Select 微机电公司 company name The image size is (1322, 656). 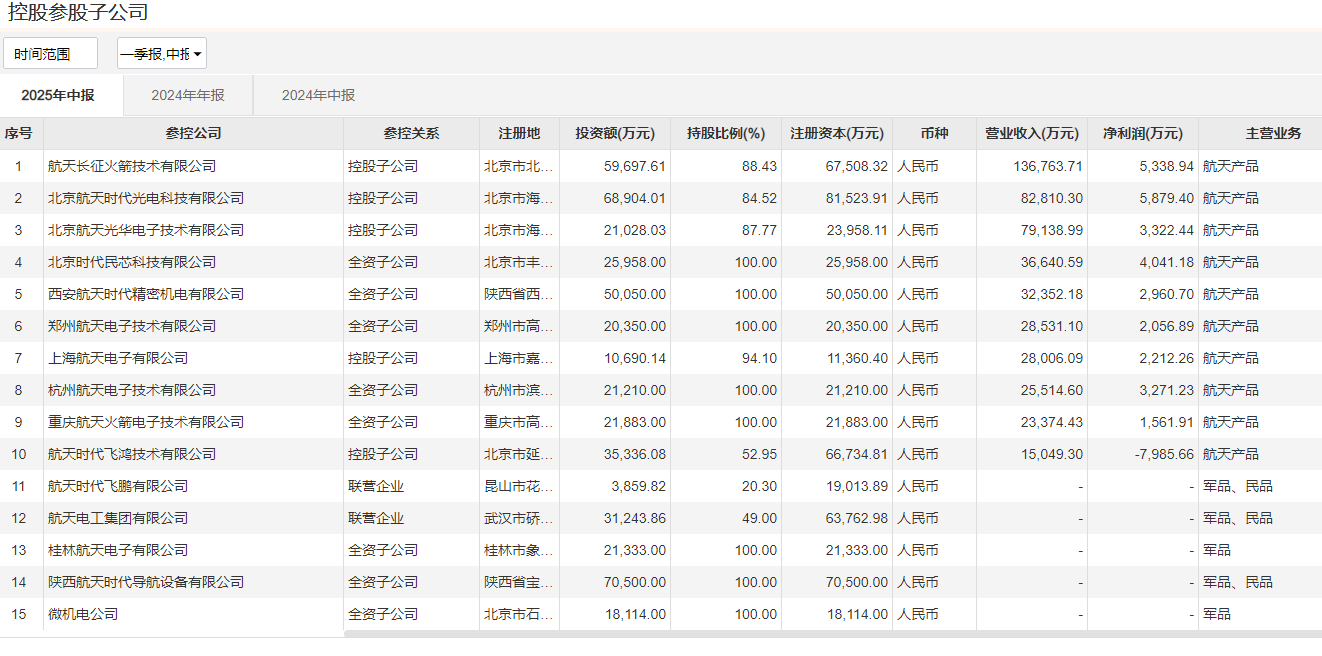tap(83, 614)
